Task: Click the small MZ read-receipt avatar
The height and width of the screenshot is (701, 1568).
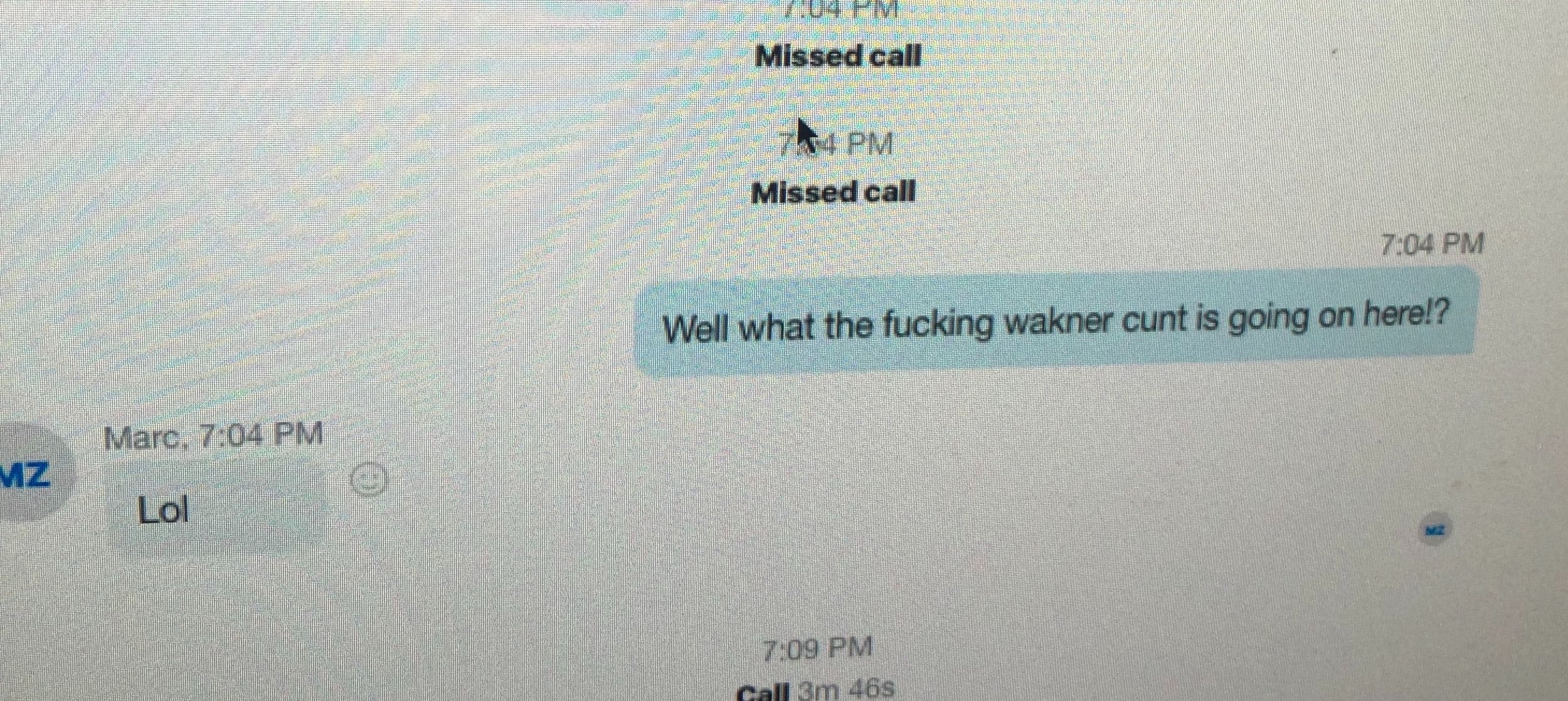Action: click(x=1433, y=531)
